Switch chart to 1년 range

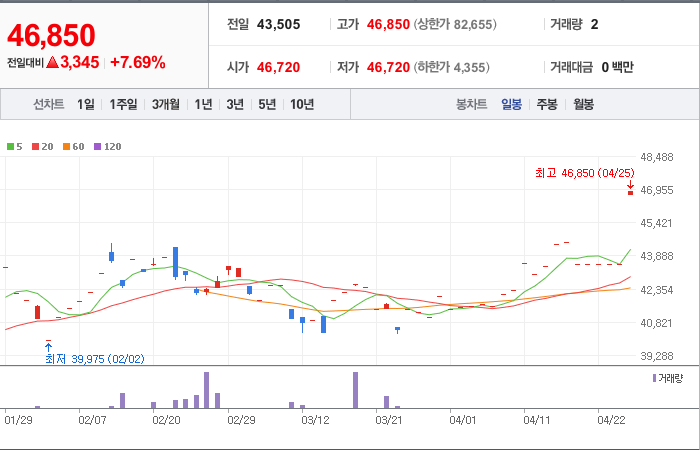(203, 104)
